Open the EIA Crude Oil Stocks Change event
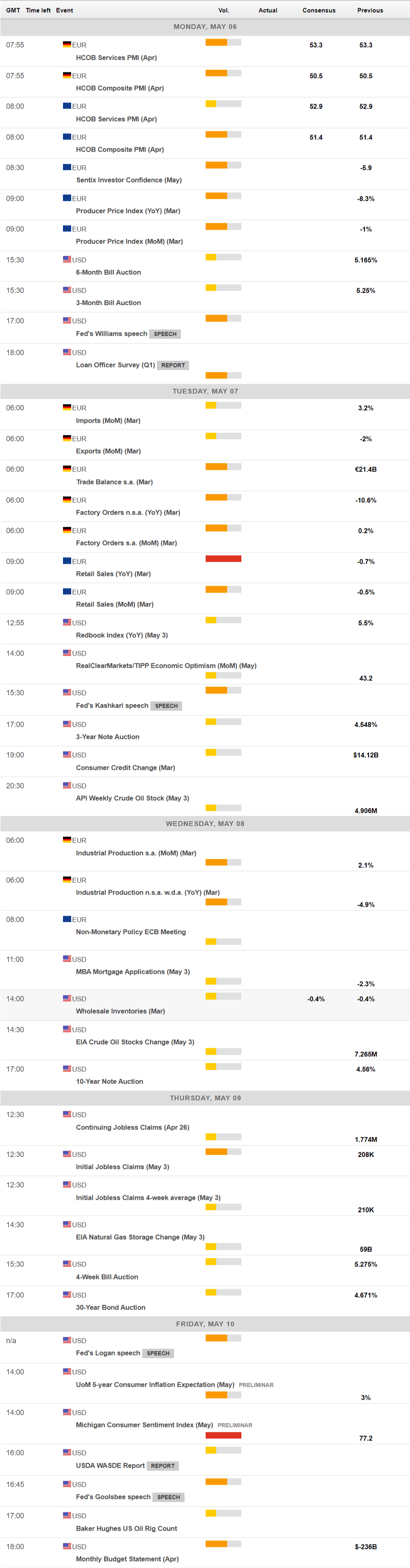 [x=135, y=1042]
